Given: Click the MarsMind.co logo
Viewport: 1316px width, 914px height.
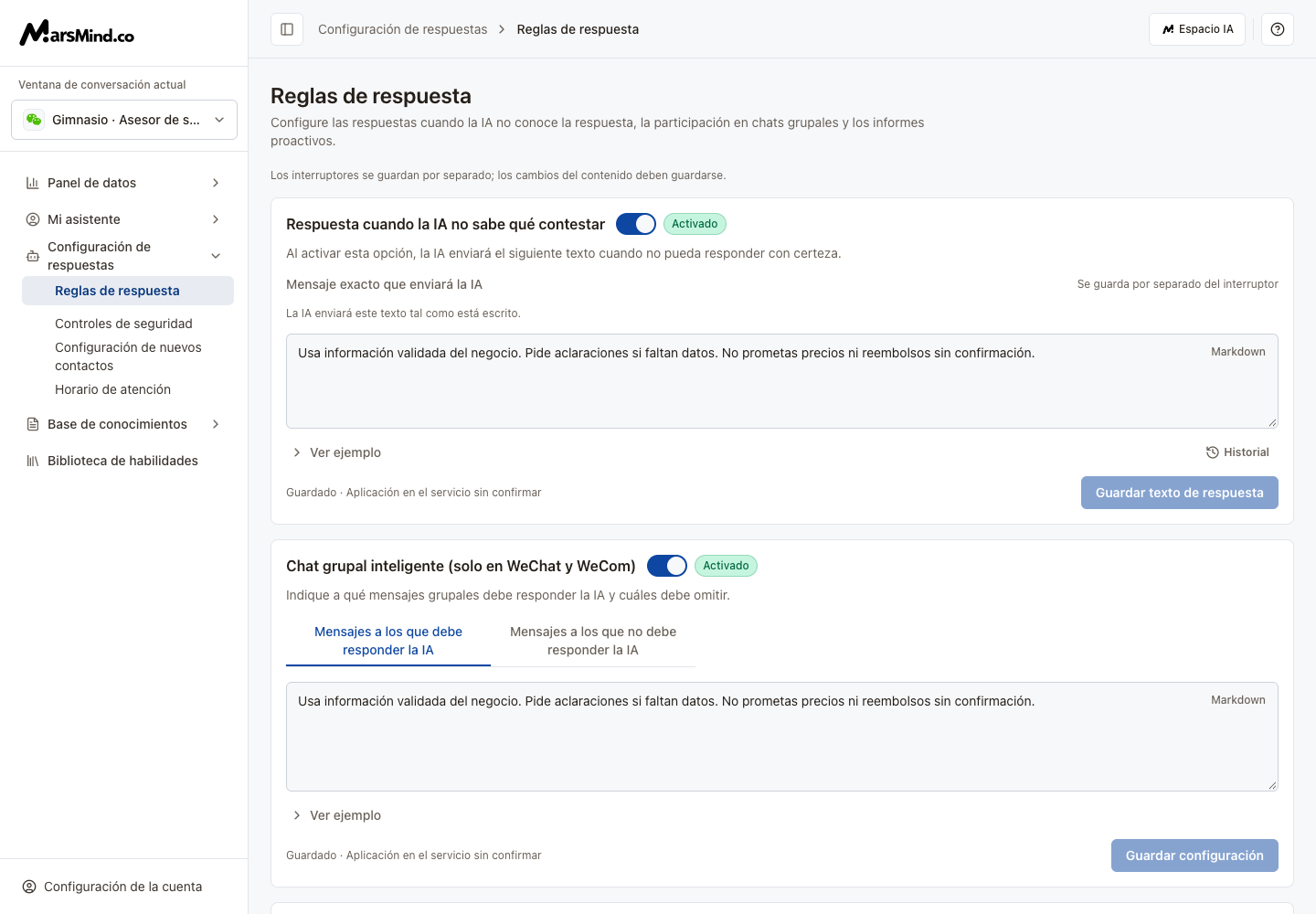Looking at the screenshot, I should click(77, 33).
